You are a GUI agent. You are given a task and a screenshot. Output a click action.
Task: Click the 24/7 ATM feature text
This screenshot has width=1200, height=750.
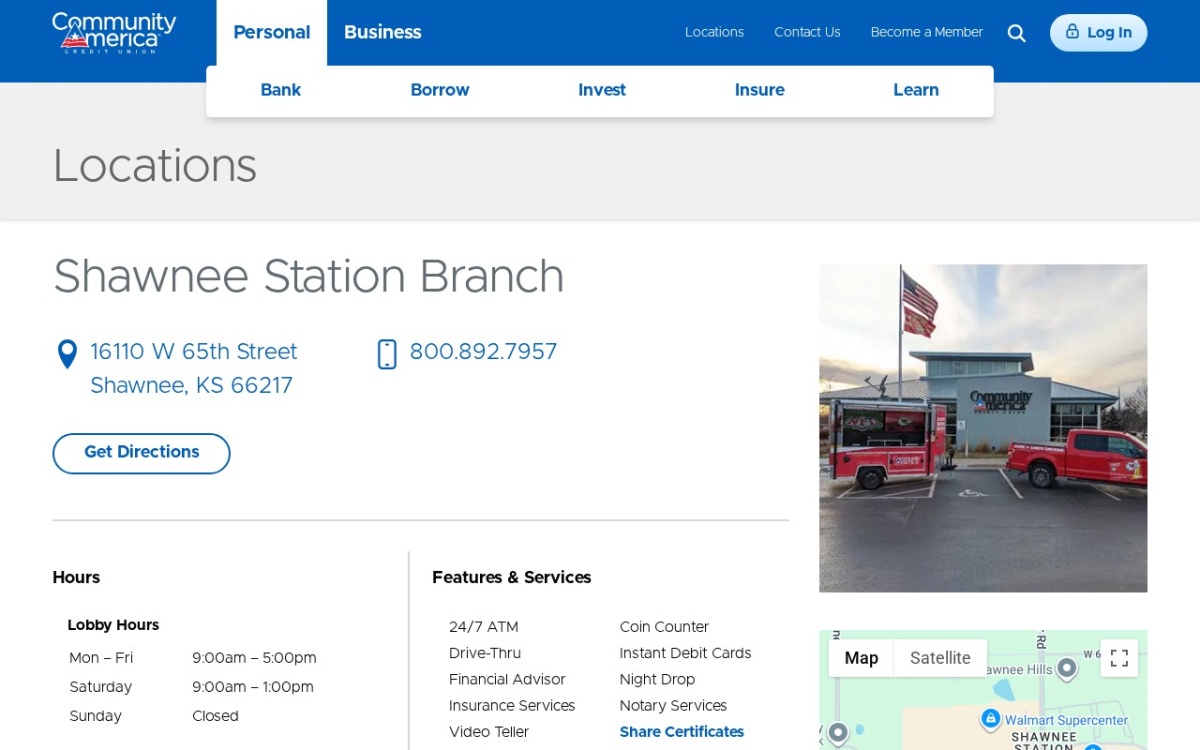click(x=483, y=627)
